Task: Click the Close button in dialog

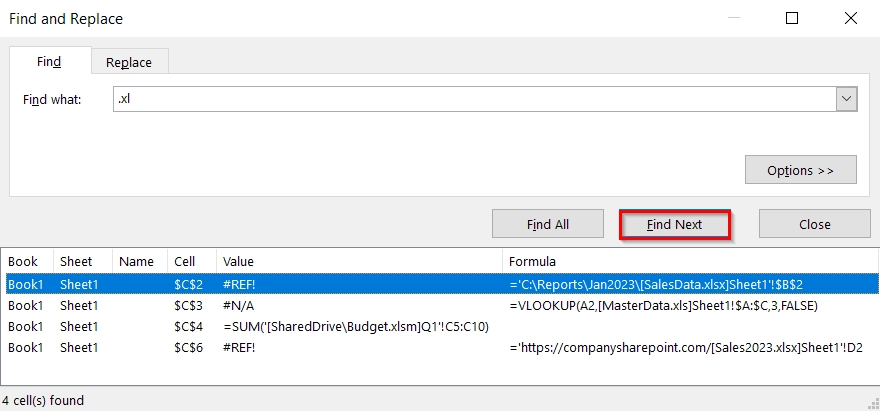Action: (x=814, y=224)
